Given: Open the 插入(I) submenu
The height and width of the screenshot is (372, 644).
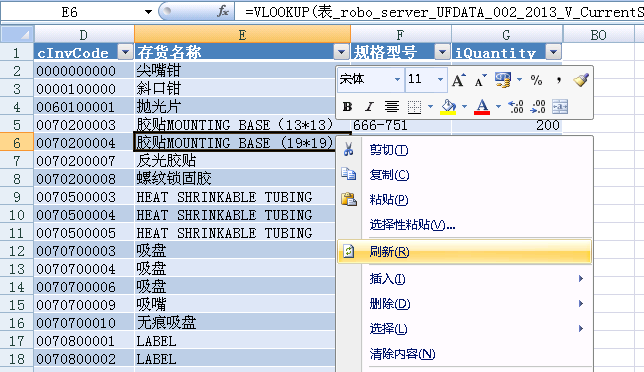Looking at the screenshot, I should click(x=465, y=279).
